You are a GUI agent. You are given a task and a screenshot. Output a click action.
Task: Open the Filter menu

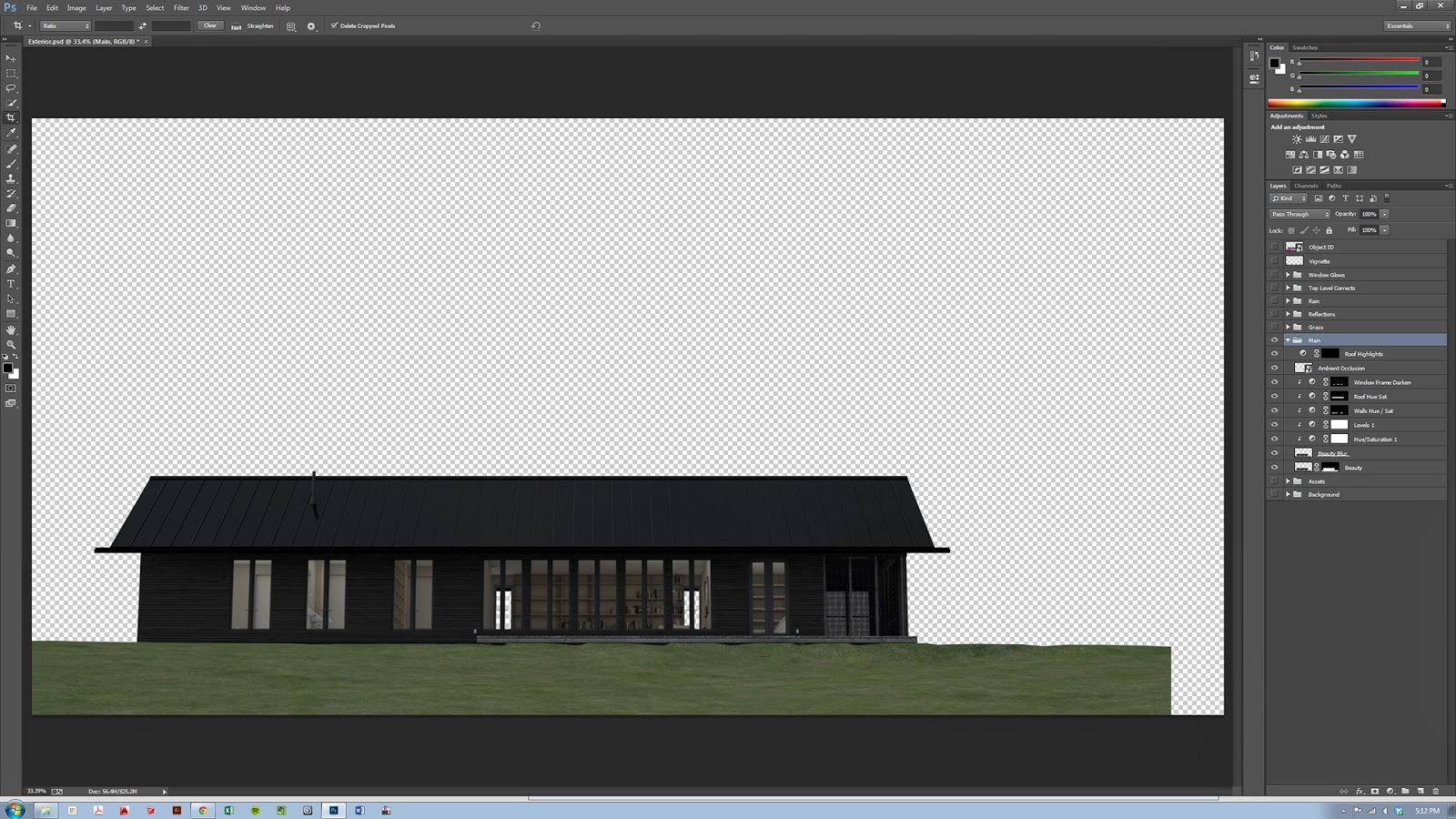click(x=181, y=7)
